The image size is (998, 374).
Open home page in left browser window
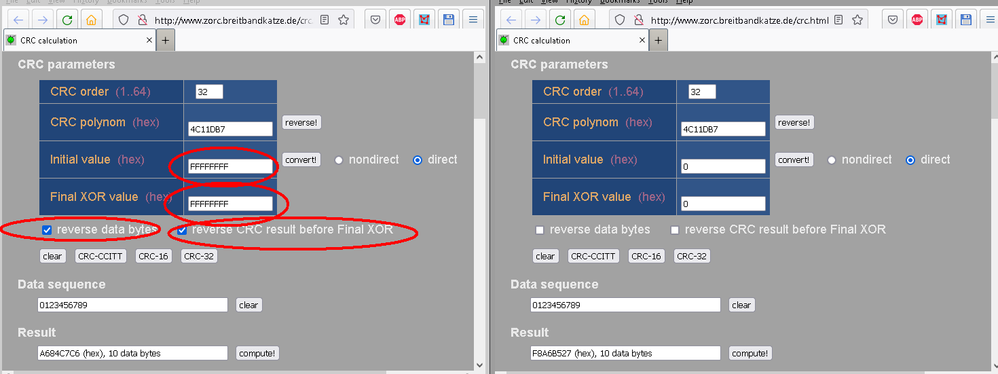91,19
